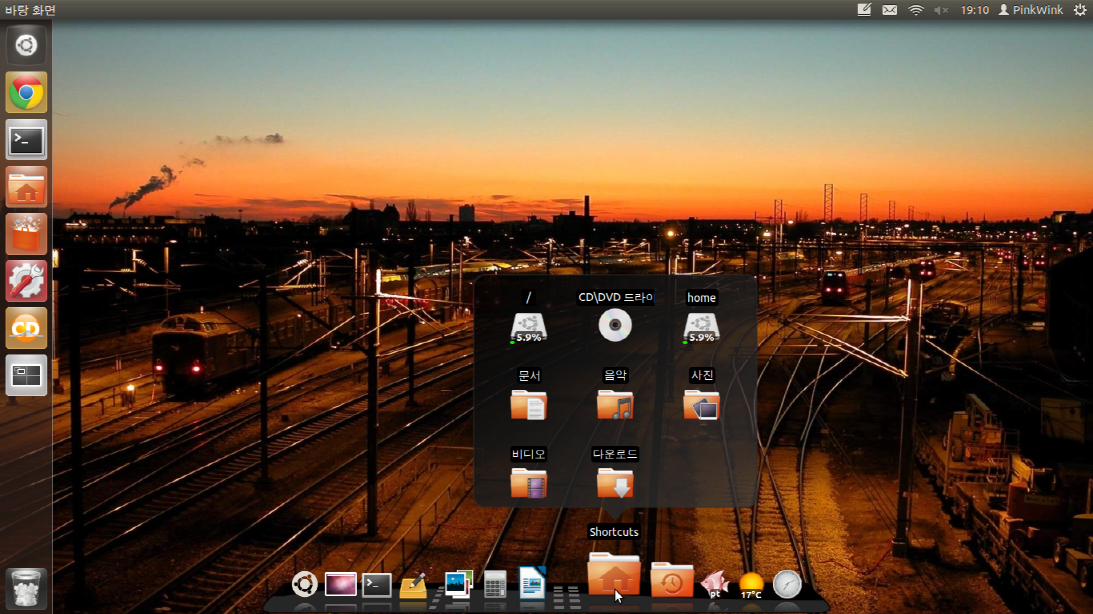This screenshot has width=1093, height=614.
Task: Click the analog clock dock applet
Action: [x=787, y=585]
